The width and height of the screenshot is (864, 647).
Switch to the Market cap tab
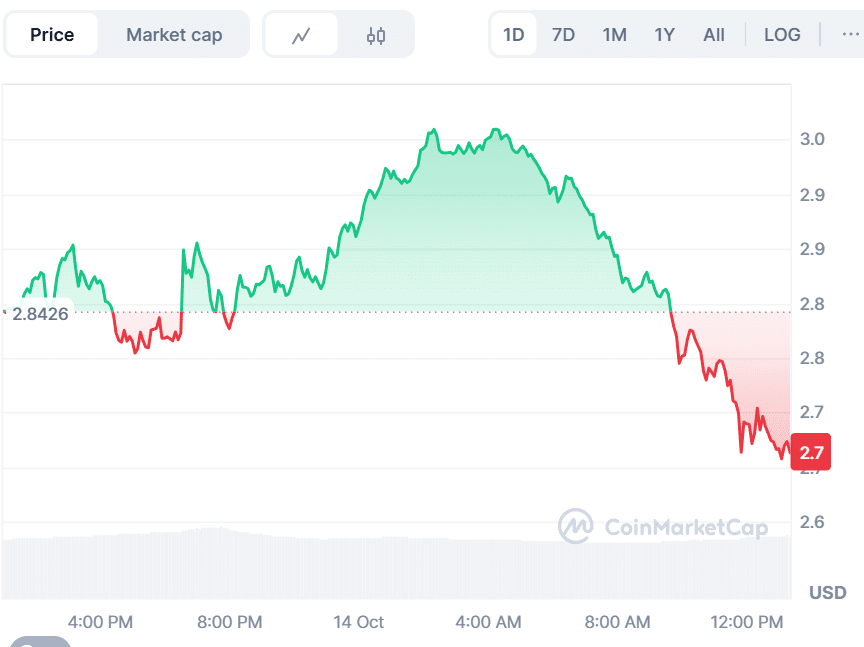click(x=174, y=35)
